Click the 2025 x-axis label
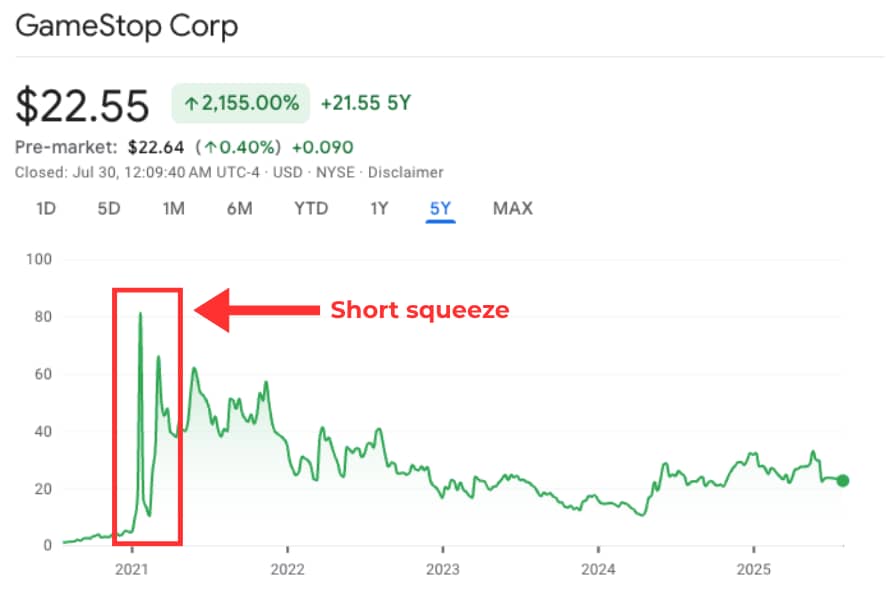Screen dimensions: 886x596 [x=753, y=566]
